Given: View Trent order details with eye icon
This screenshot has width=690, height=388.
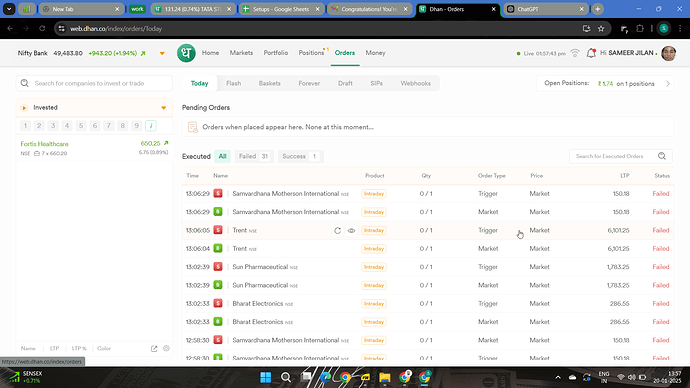Looking at the screenshot, I should [x=351, y=231].
